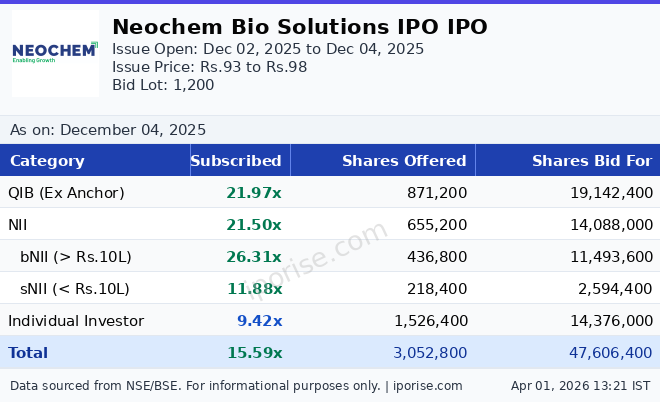Screen dimensions: 660x402
Task: Click the Neochem company logo
Action: pyautogui.click(x=55, y=52)
